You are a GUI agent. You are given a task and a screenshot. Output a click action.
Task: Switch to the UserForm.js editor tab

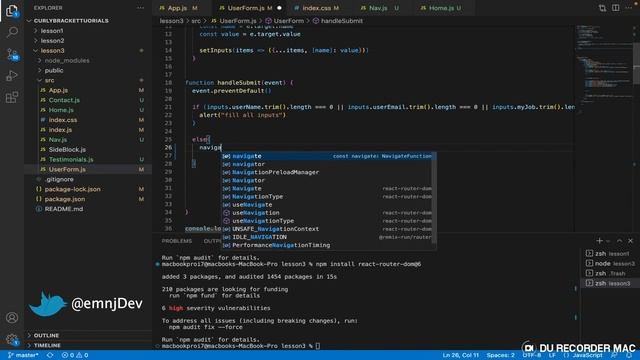tap(246, 8)
